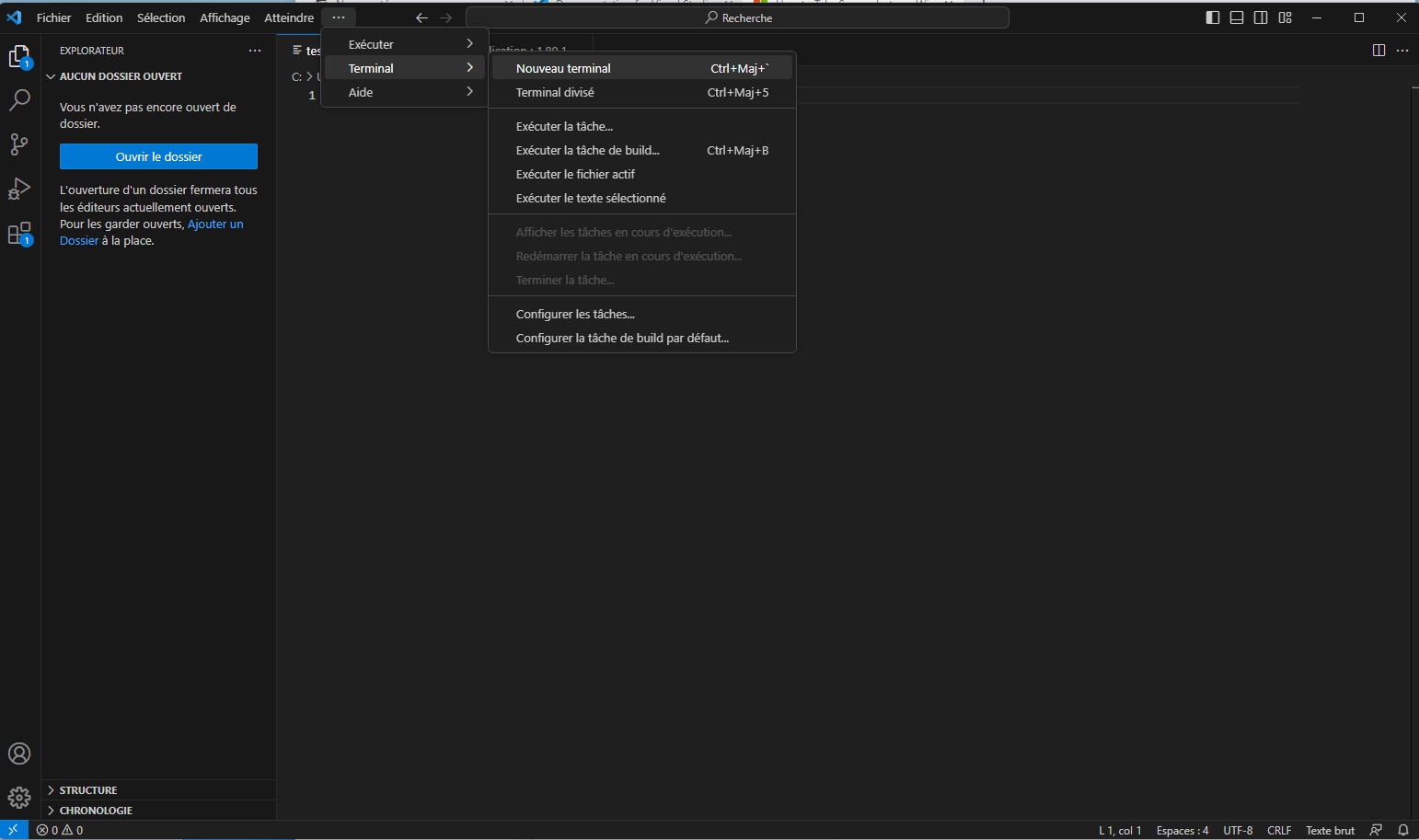Screen dimensions: 1419x840
Task: Open the Source Control view icon
Action: click(19, 144)
